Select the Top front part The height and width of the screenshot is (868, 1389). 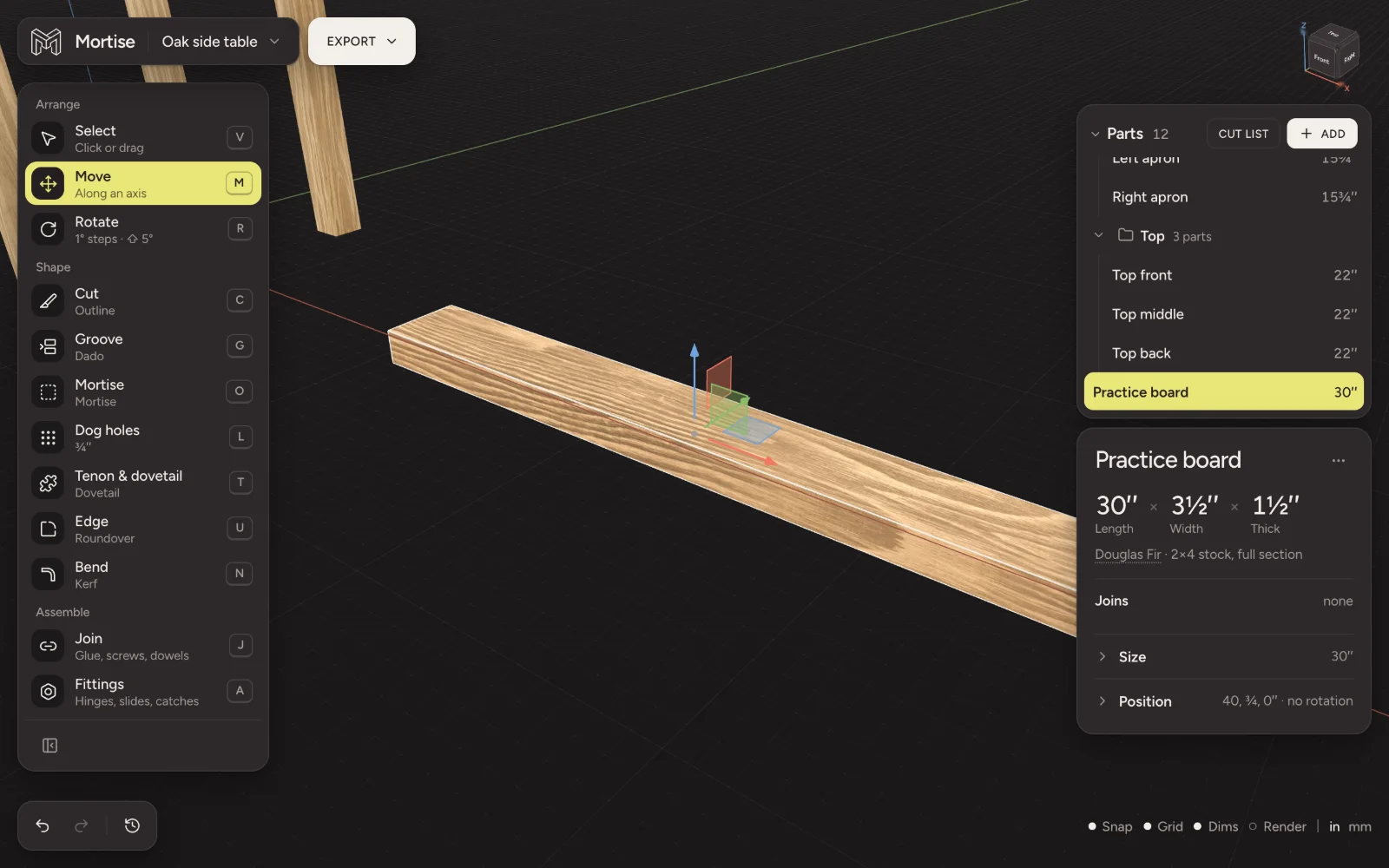point(1224,275)
